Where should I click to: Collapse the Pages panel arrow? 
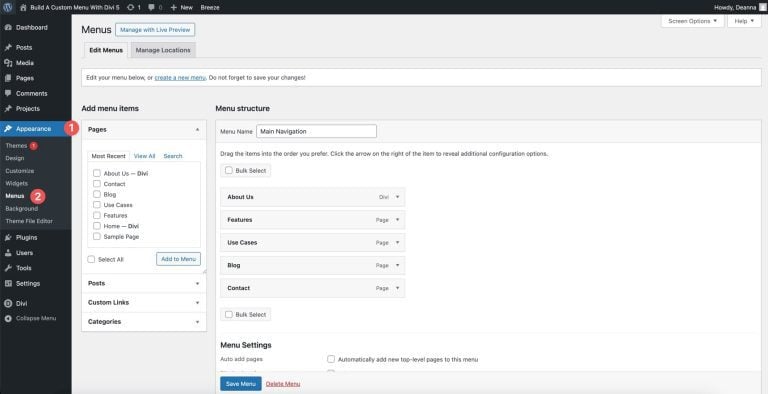pyautogui.click(x=197, y=130)
